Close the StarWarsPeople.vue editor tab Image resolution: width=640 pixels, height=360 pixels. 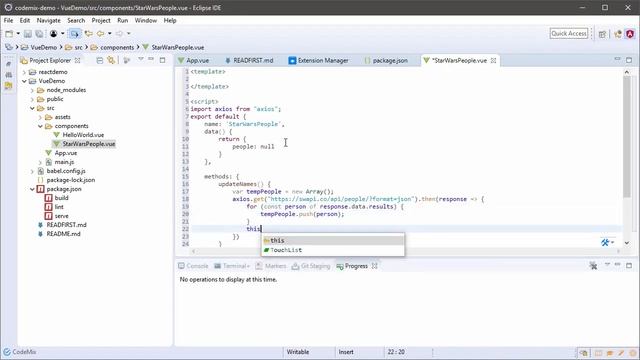click(x=493, y=60)
